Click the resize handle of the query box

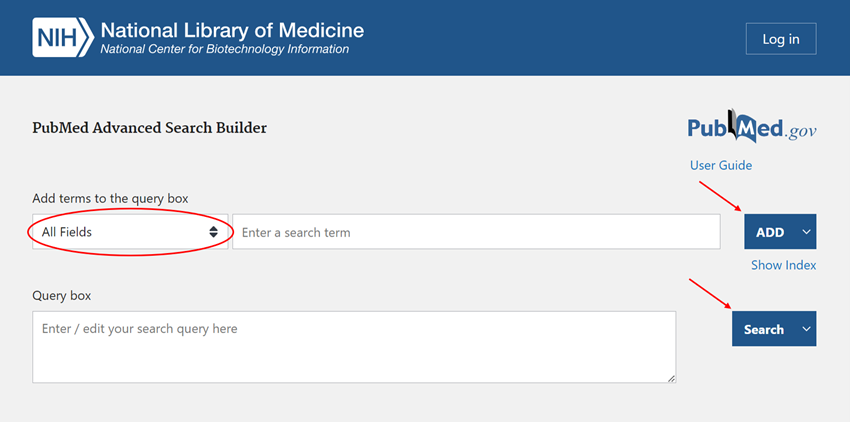671,378
